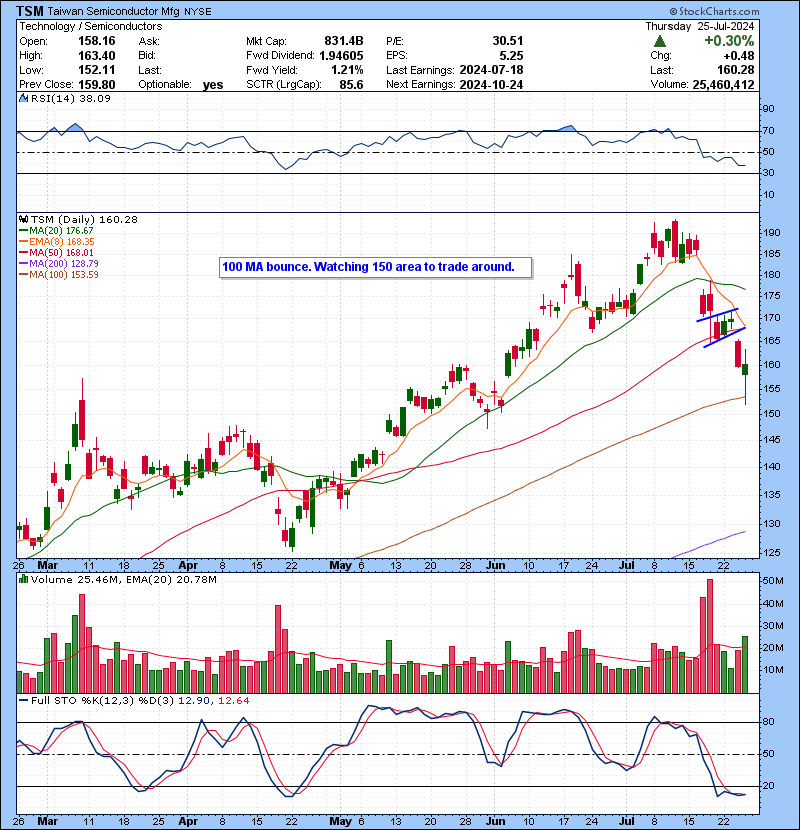This screenshot has height=830, width=800.
Task: Click the NYSE exchange label
Action: tap(197, 12)
